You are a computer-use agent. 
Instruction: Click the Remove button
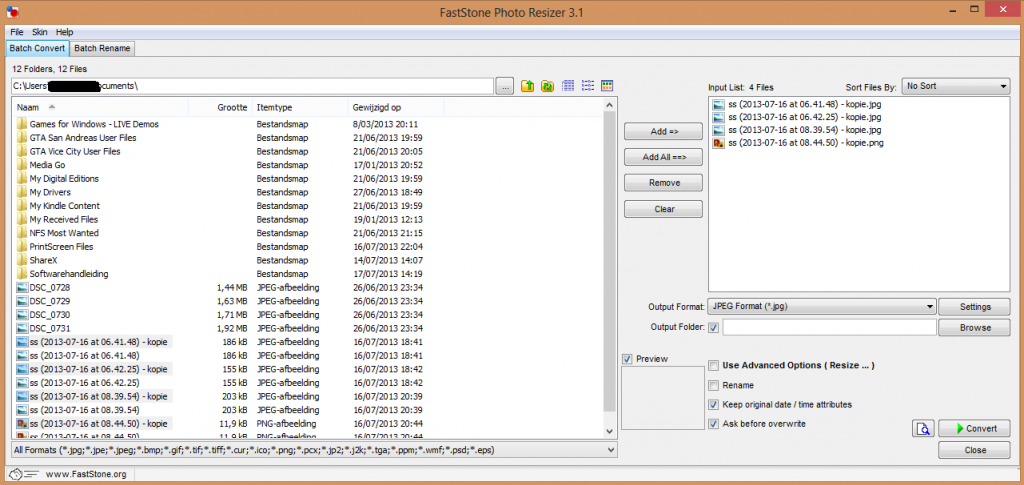[x=664, y=183]
